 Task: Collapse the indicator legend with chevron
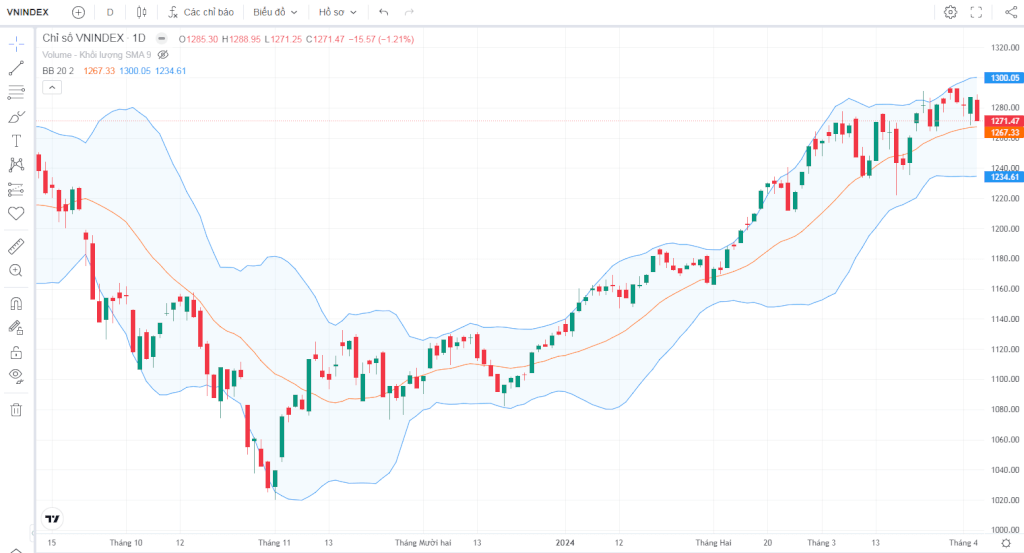point(52,87)
